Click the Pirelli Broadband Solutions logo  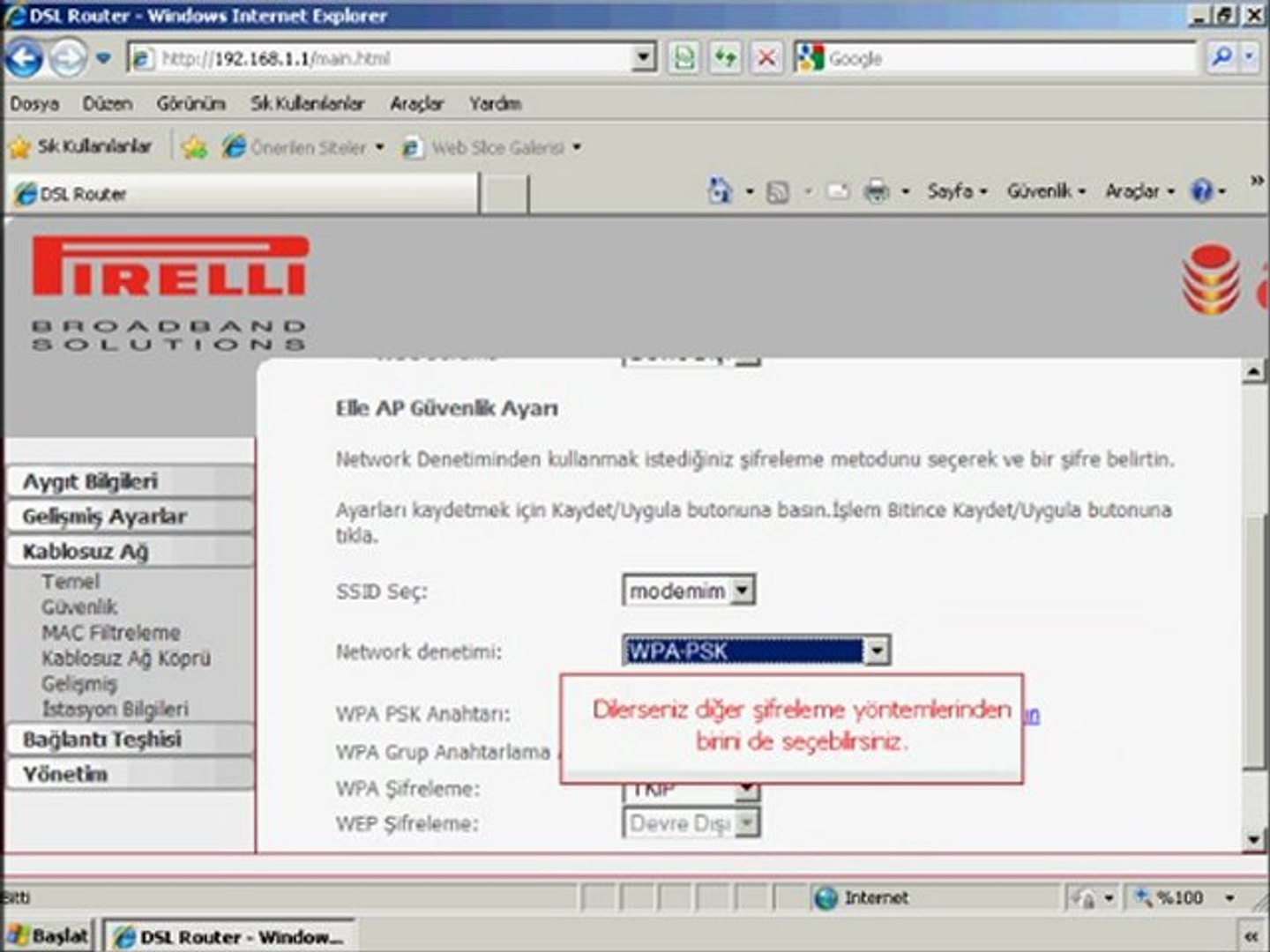point(169,294)
